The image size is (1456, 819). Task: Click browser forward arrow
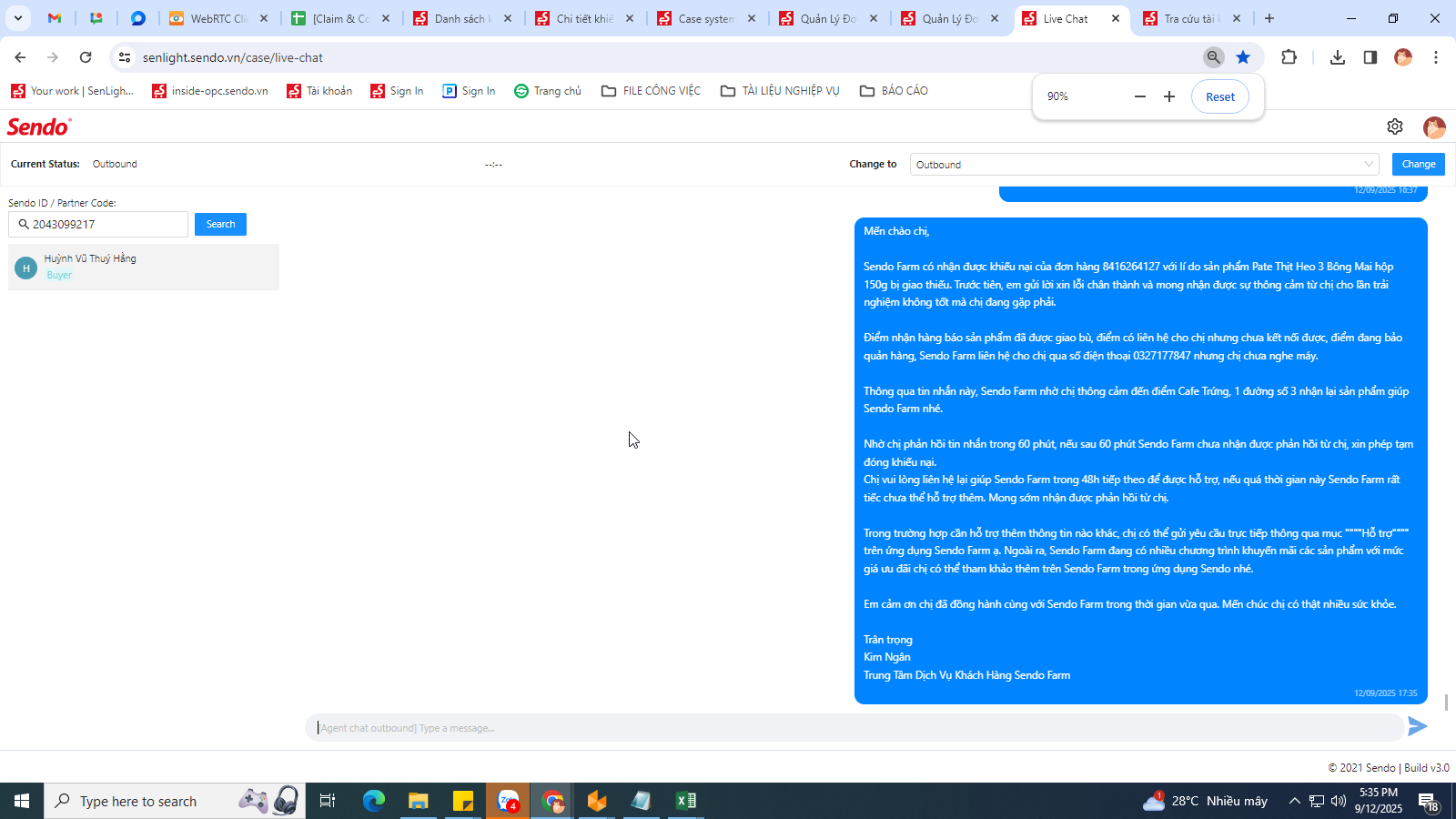pyautogui.click(x=53, y=57)
